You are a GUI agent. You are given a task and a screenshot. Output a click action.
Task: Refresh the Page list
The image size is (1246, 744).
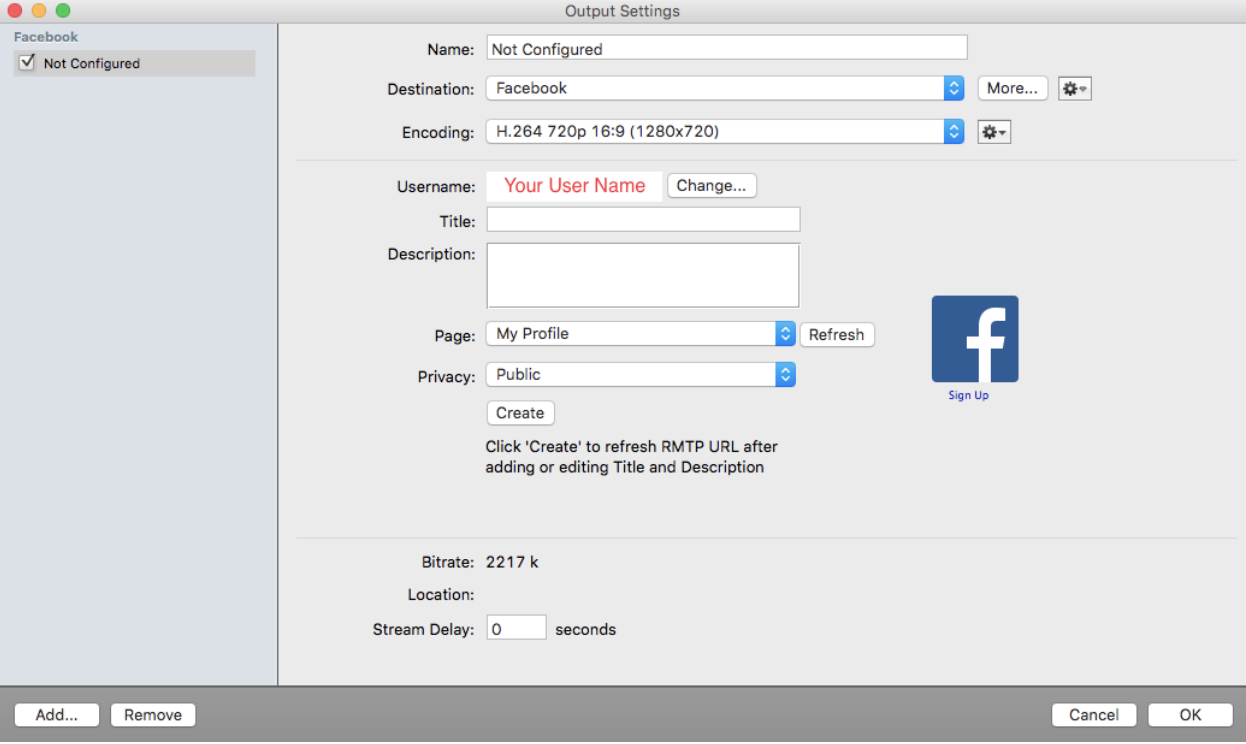(837, 335)
